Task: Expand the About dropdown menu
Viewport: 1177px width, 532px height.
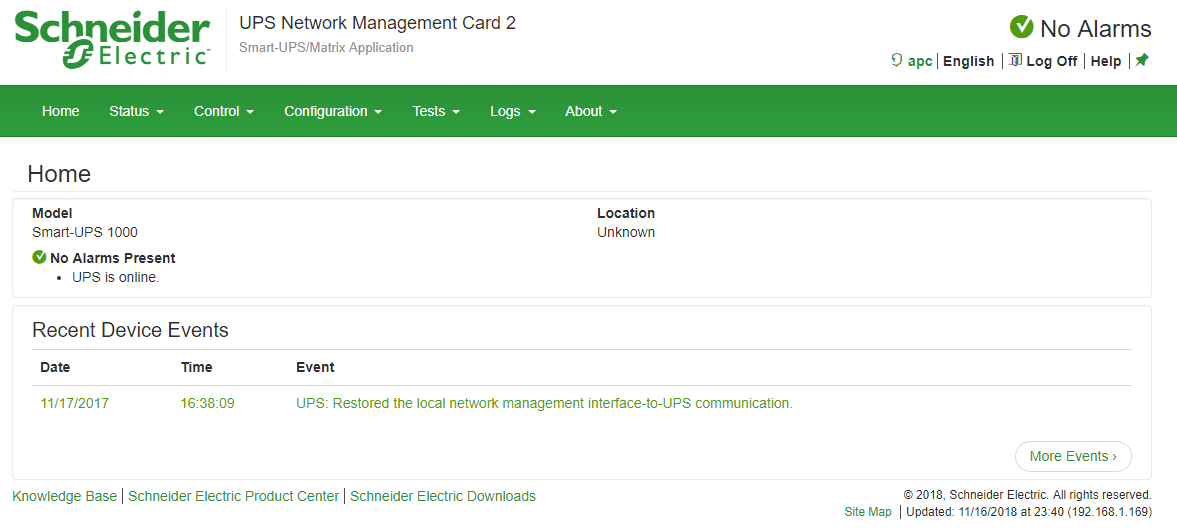Action: (x=591, y=111)
